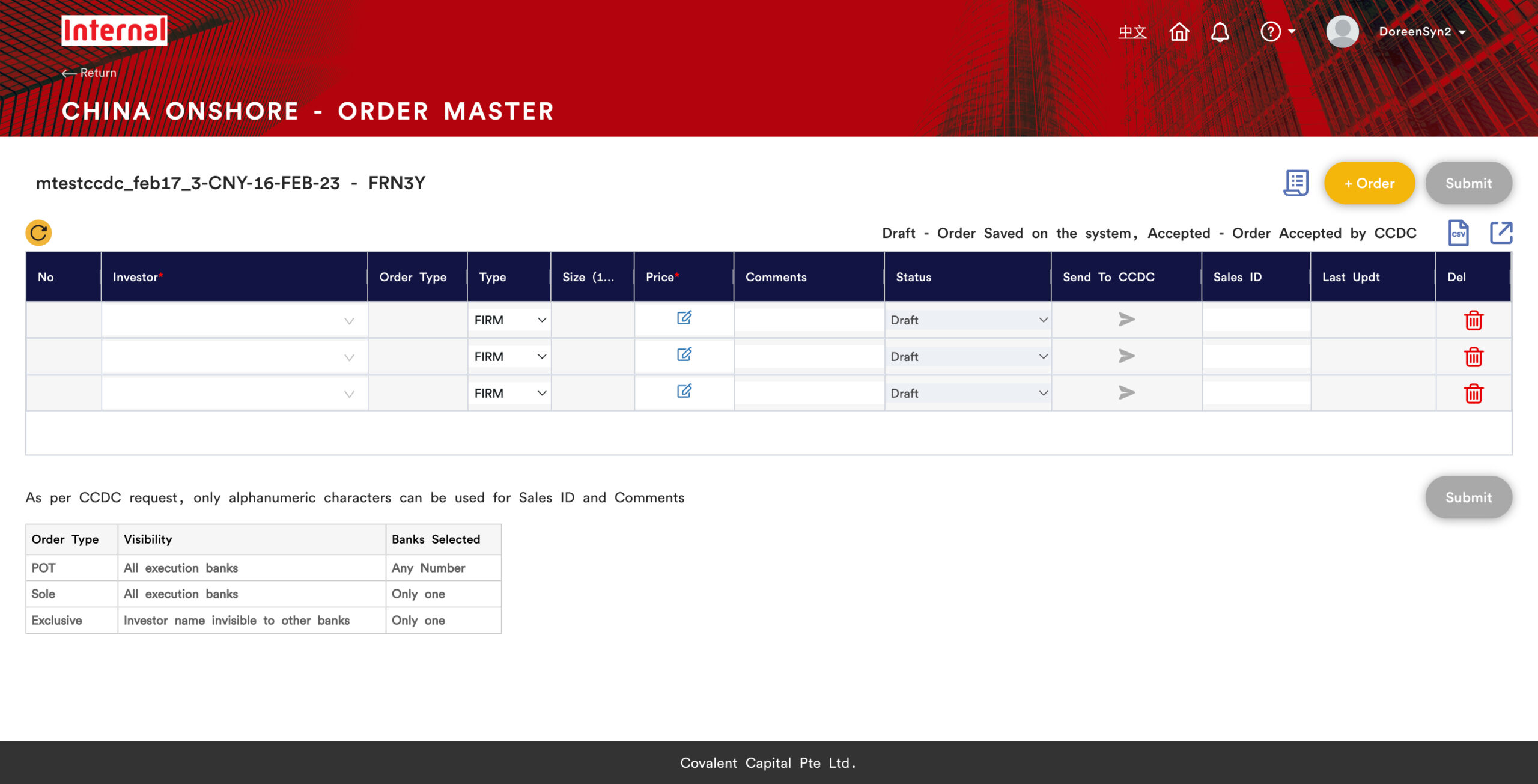1538x784 pixels.
Task: Open Draft status dropdown in first row
Action: tap(968, 320)
